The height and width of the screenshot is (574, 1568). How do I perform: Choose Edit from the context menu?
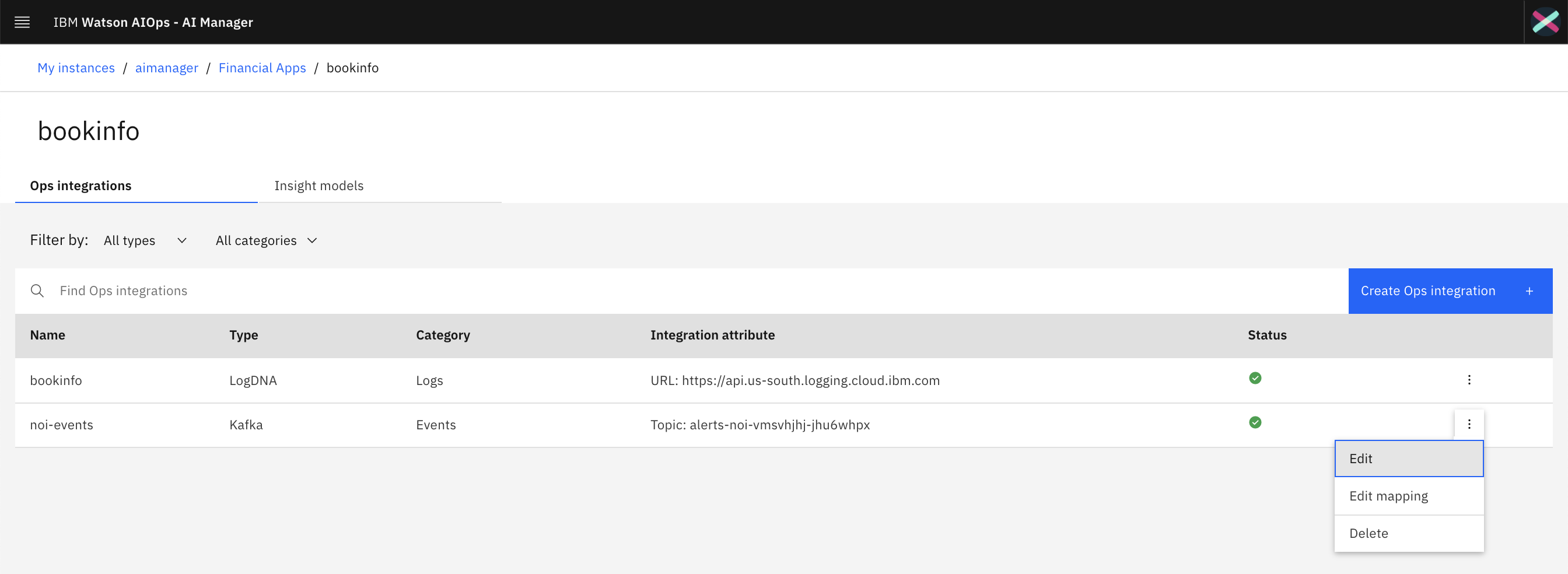point(1409,459)
